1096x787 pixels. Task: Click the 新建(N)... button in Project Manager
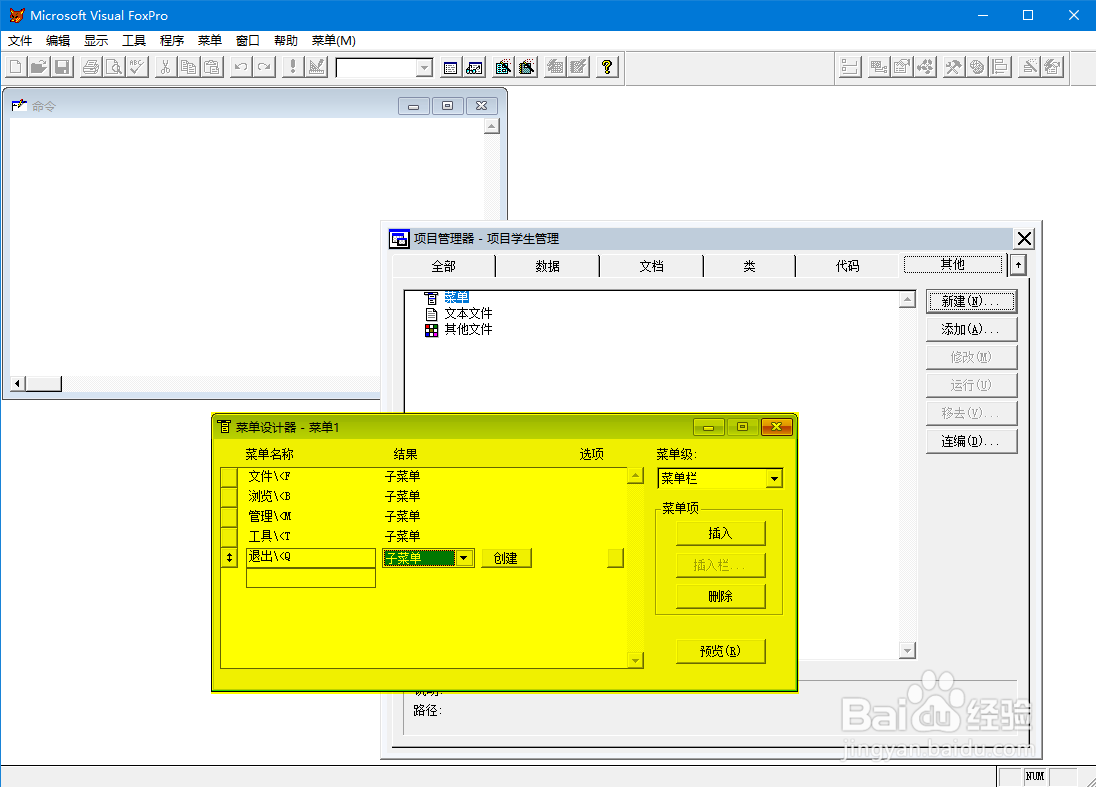click(971, 301)
